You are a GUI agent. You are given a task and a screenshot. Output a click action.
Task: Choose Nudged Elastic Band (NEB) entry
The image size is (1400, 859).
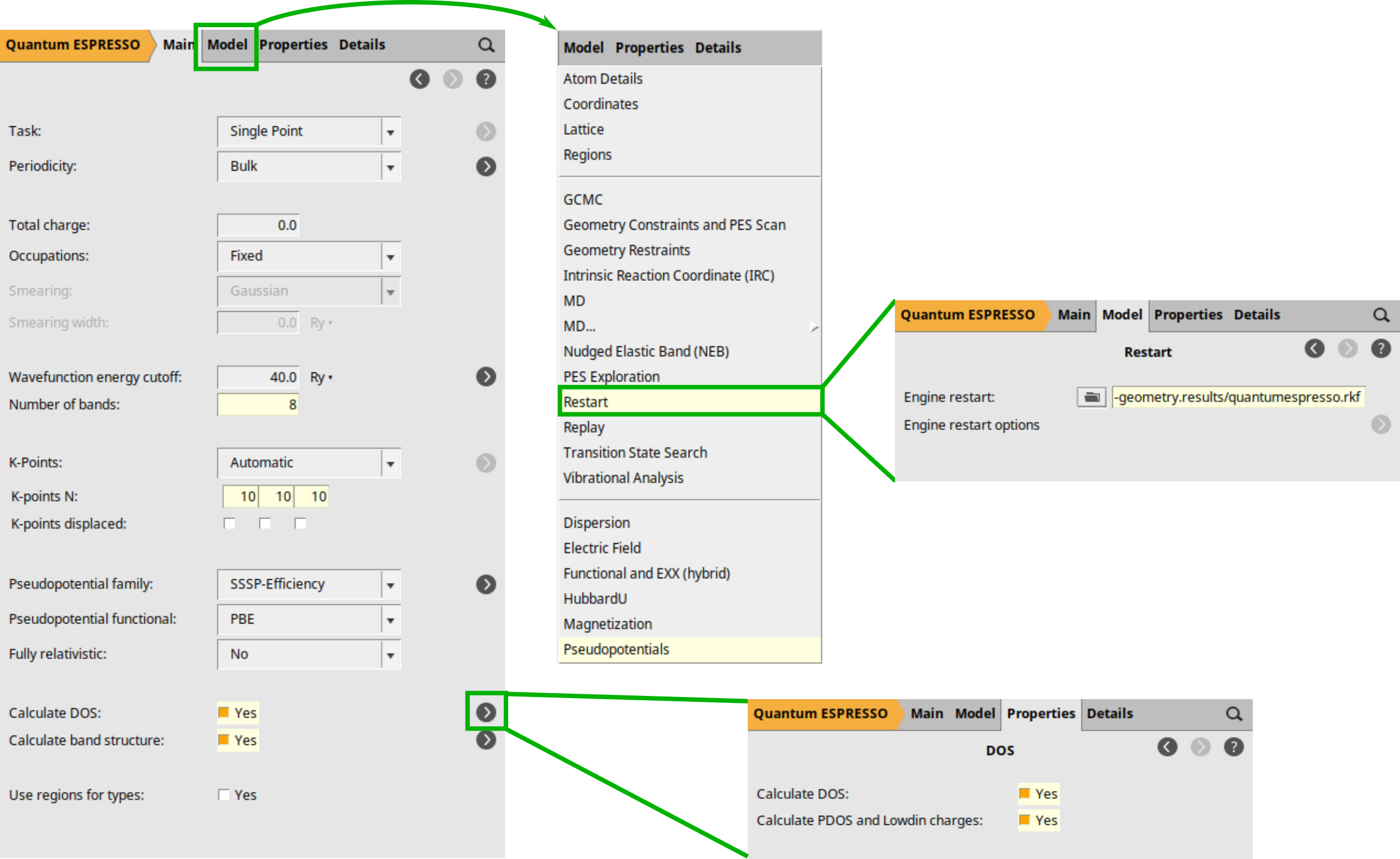click(x=690, y=351)
